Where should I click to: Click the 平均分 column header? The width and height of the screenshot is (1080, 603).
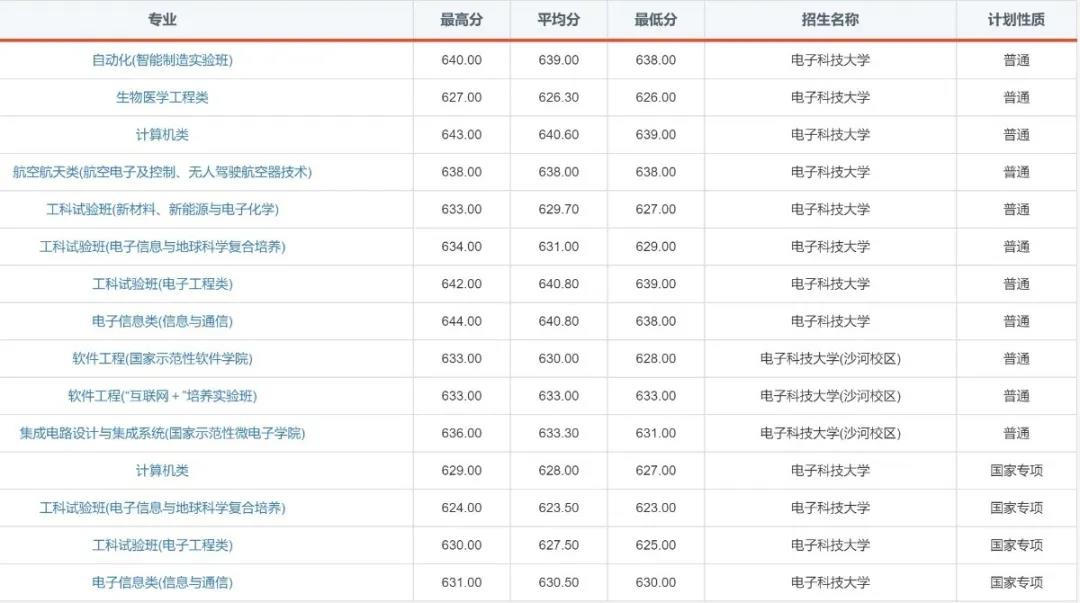(x=559, y=19)
